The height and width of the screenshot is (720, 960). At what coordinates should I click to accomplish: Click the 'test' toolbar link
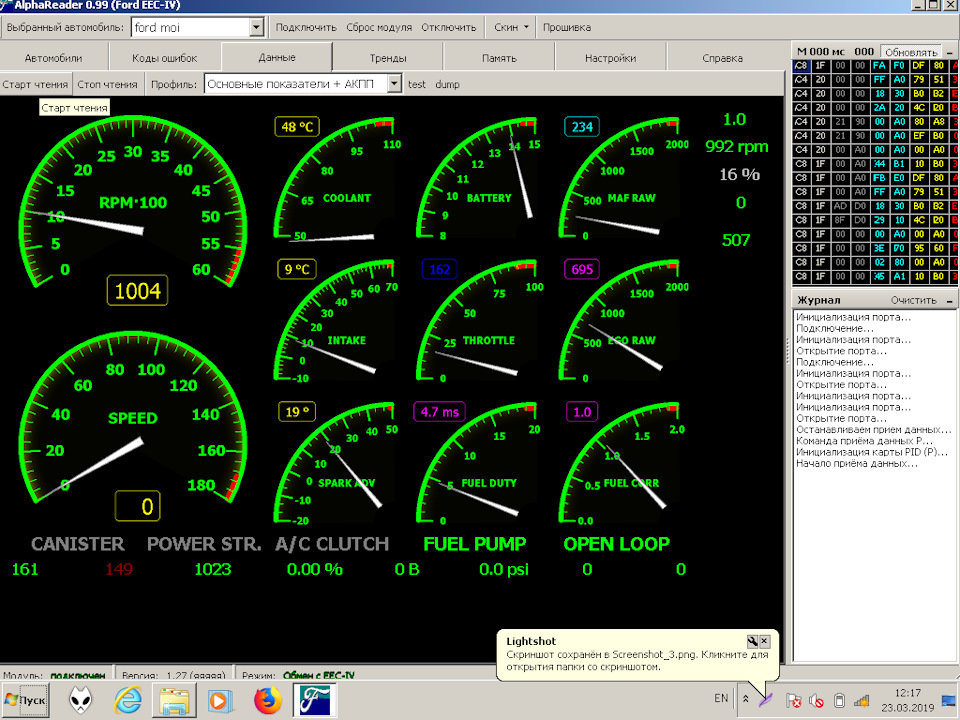(416, 84)
